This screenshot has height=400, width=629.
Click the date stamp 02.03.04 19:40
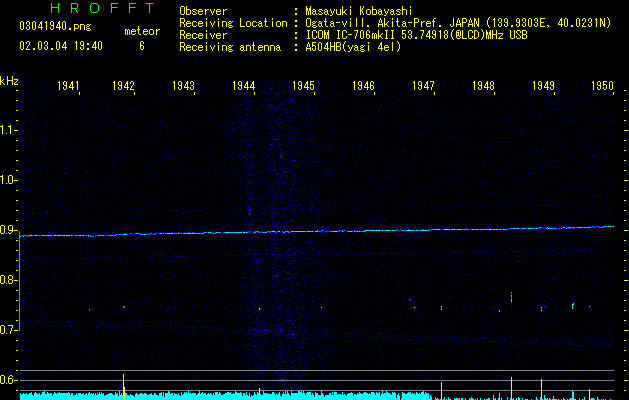[61, 46]
